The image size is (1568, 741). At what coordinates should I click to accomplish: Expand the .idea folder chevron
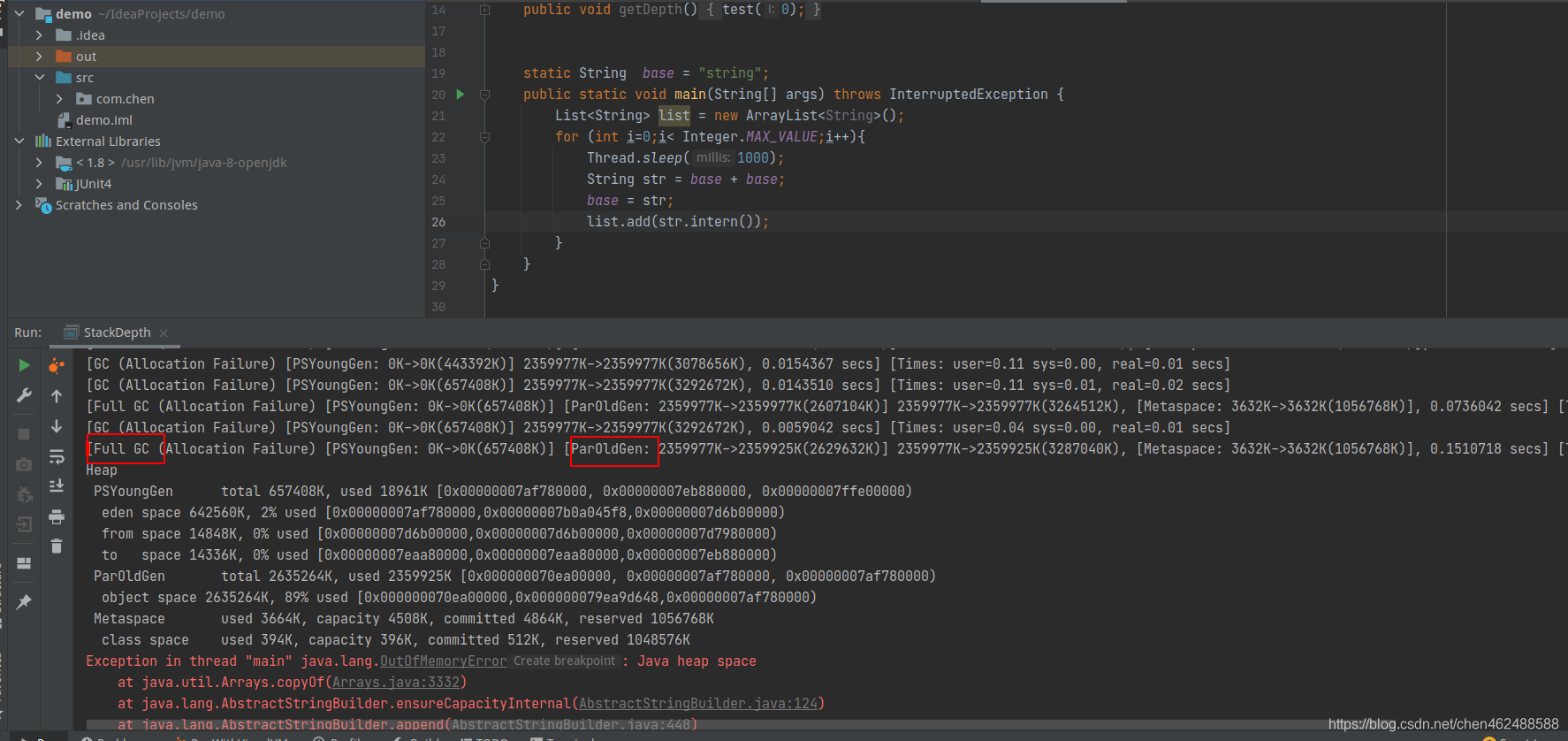[x=39, y=35]
